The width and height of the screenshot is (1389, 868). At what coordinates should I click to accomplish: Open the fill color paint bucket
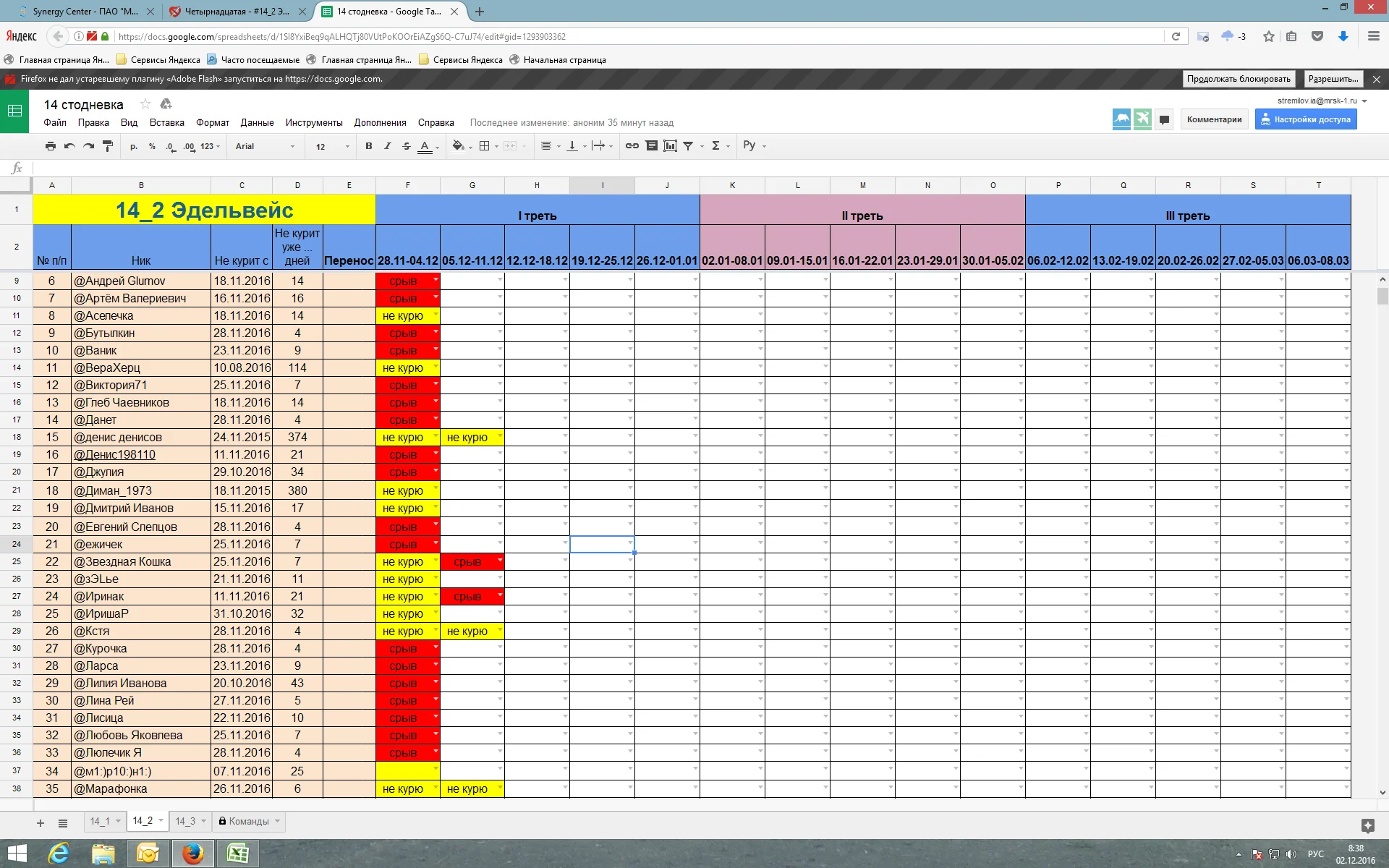pos(458,146)
